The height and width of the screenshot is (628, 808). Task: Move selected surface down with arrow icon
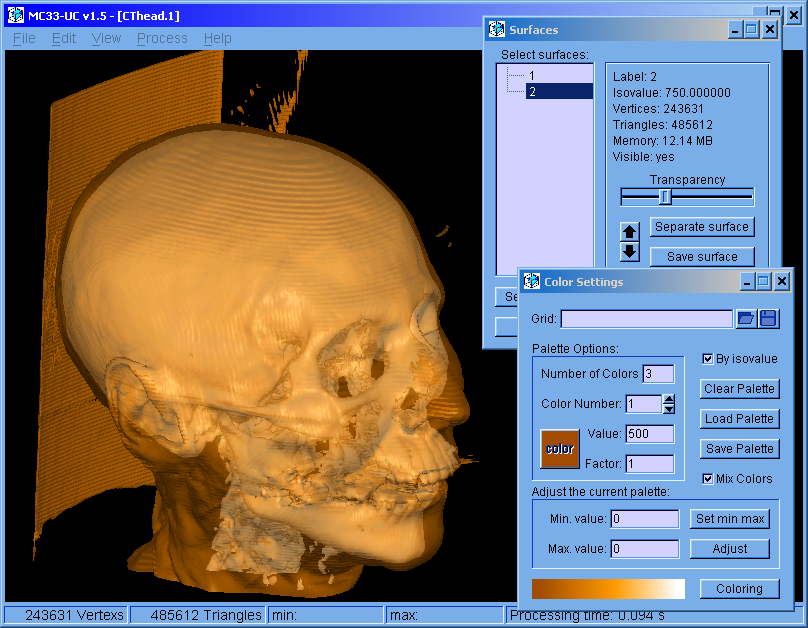630,252
